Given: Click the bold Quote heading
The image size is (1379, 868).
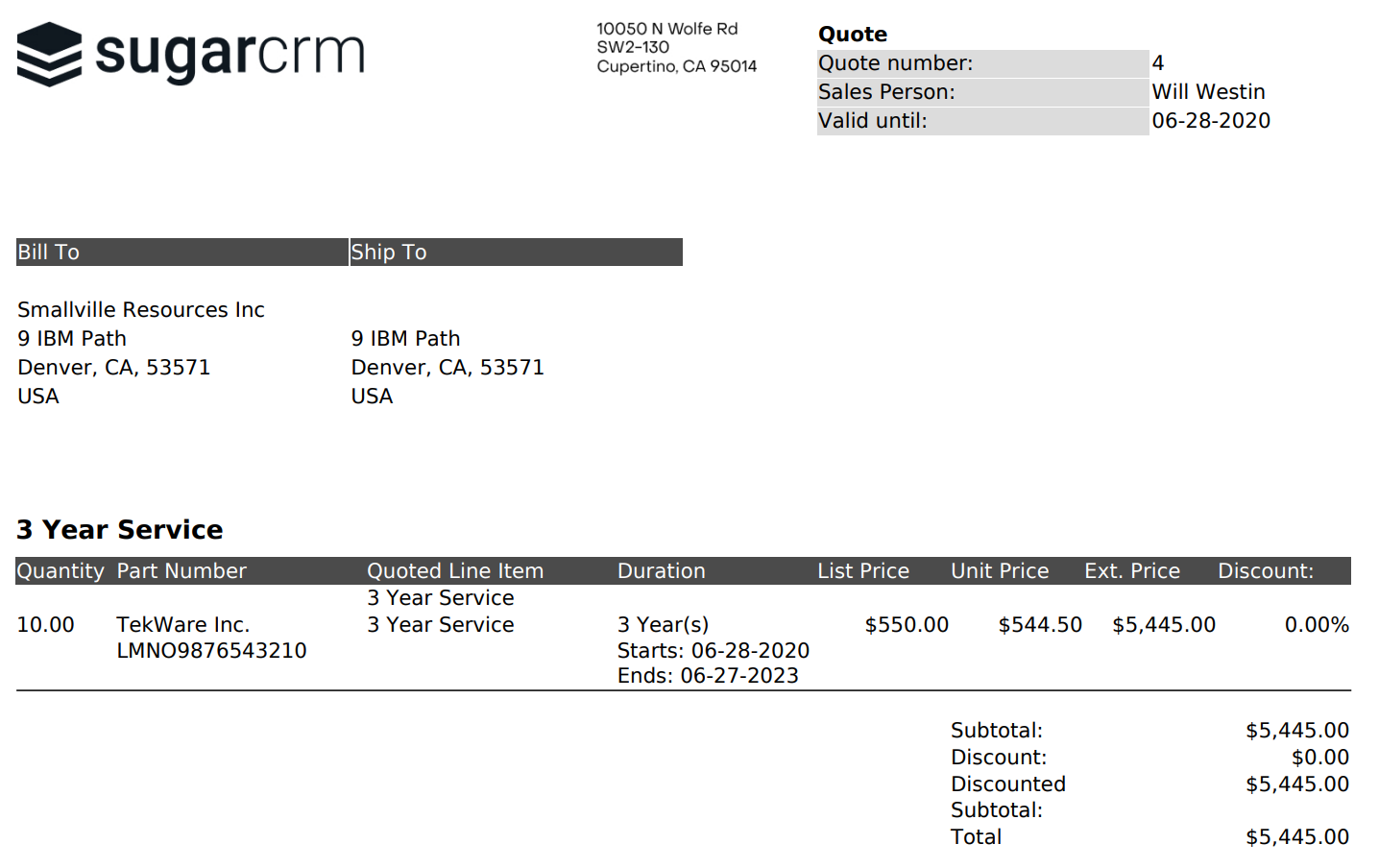Looking at the screenshot, I should 852,35.
